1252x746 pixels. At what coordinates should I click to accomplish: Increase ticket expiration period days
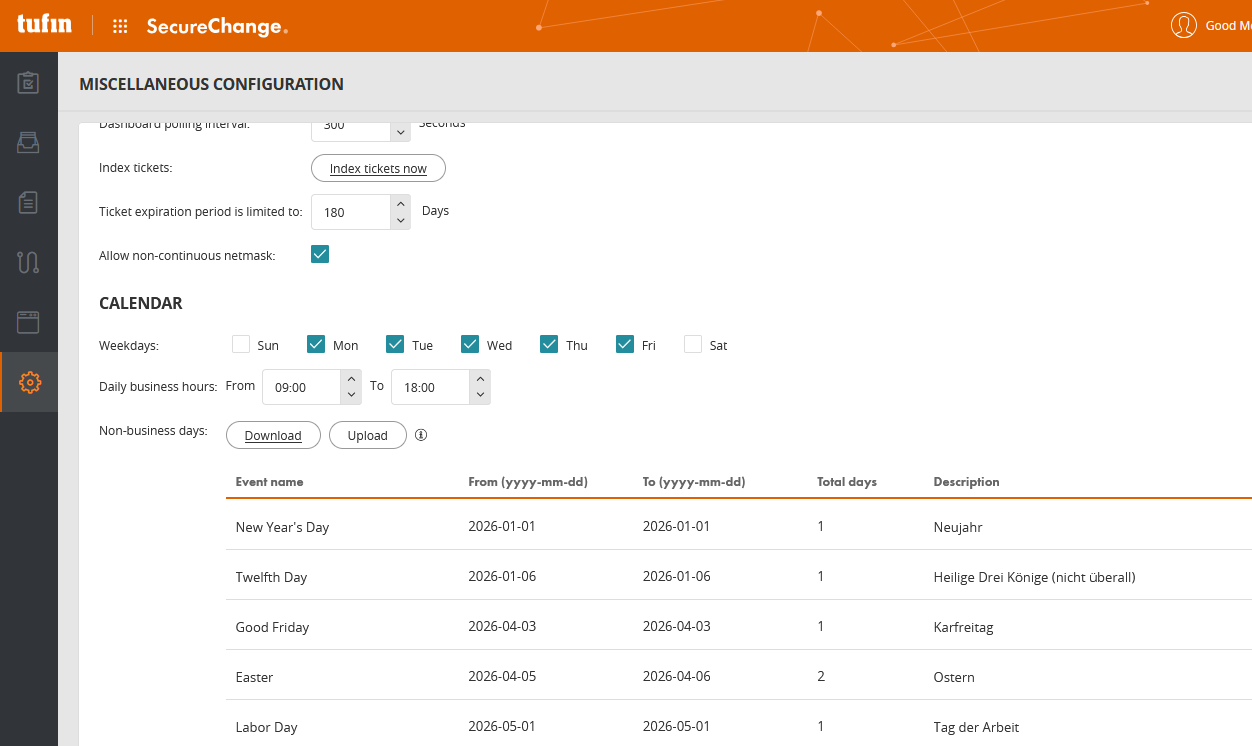tap(400, 204)
